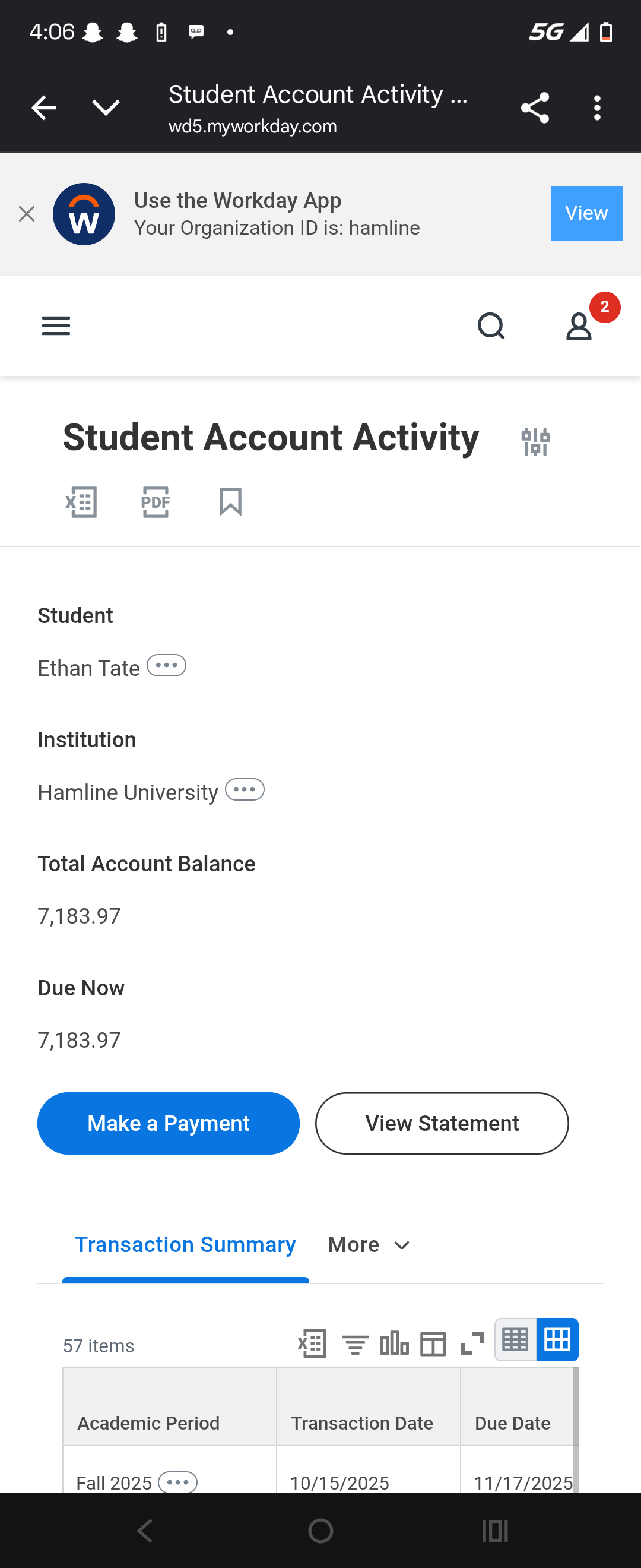Open report filter settings icon beside title
The width and height of the screenshot is (641, 1568).
(x=535, y=441)
